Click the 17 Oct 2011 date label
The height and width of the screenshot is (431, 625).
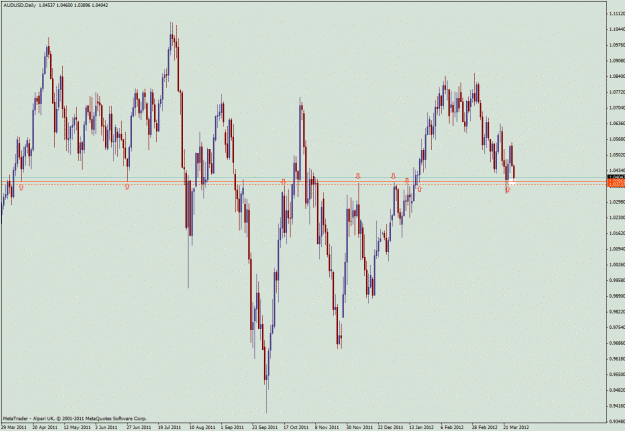296,427
